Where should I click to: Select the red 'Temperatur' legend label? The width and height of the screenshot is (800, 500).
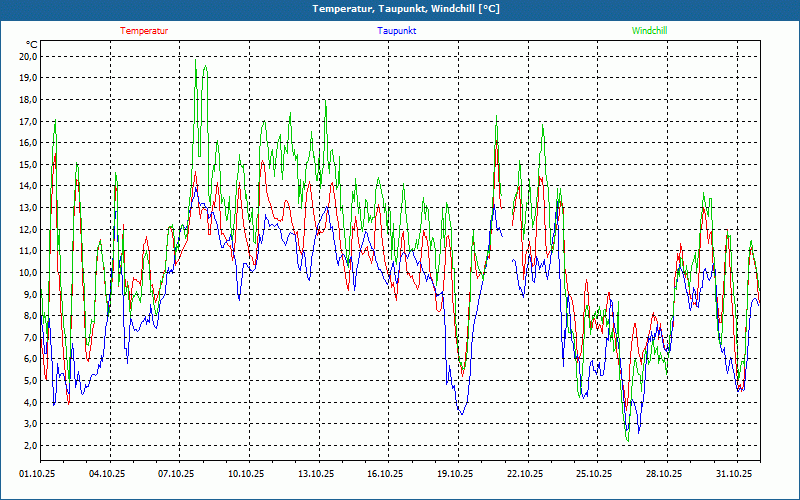(144, 31)
